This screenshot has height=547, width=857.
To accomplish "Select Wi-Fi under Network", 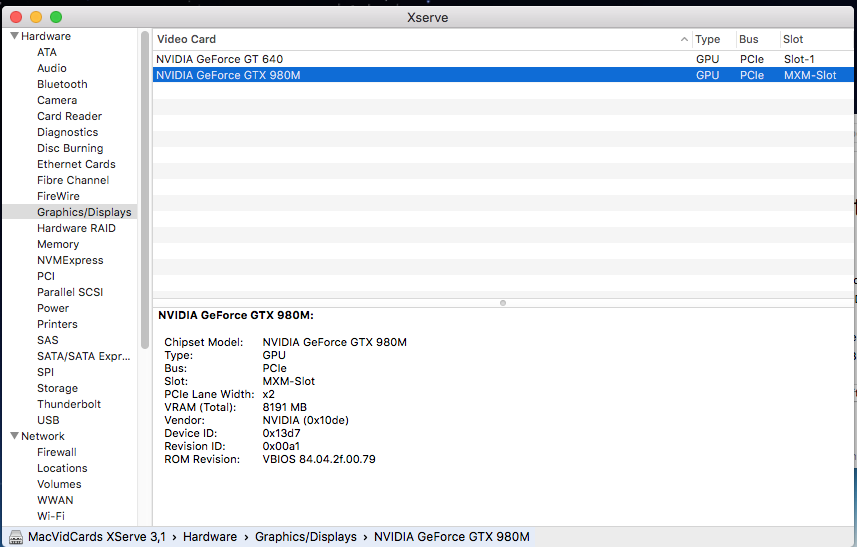I will tap(51, 516).
